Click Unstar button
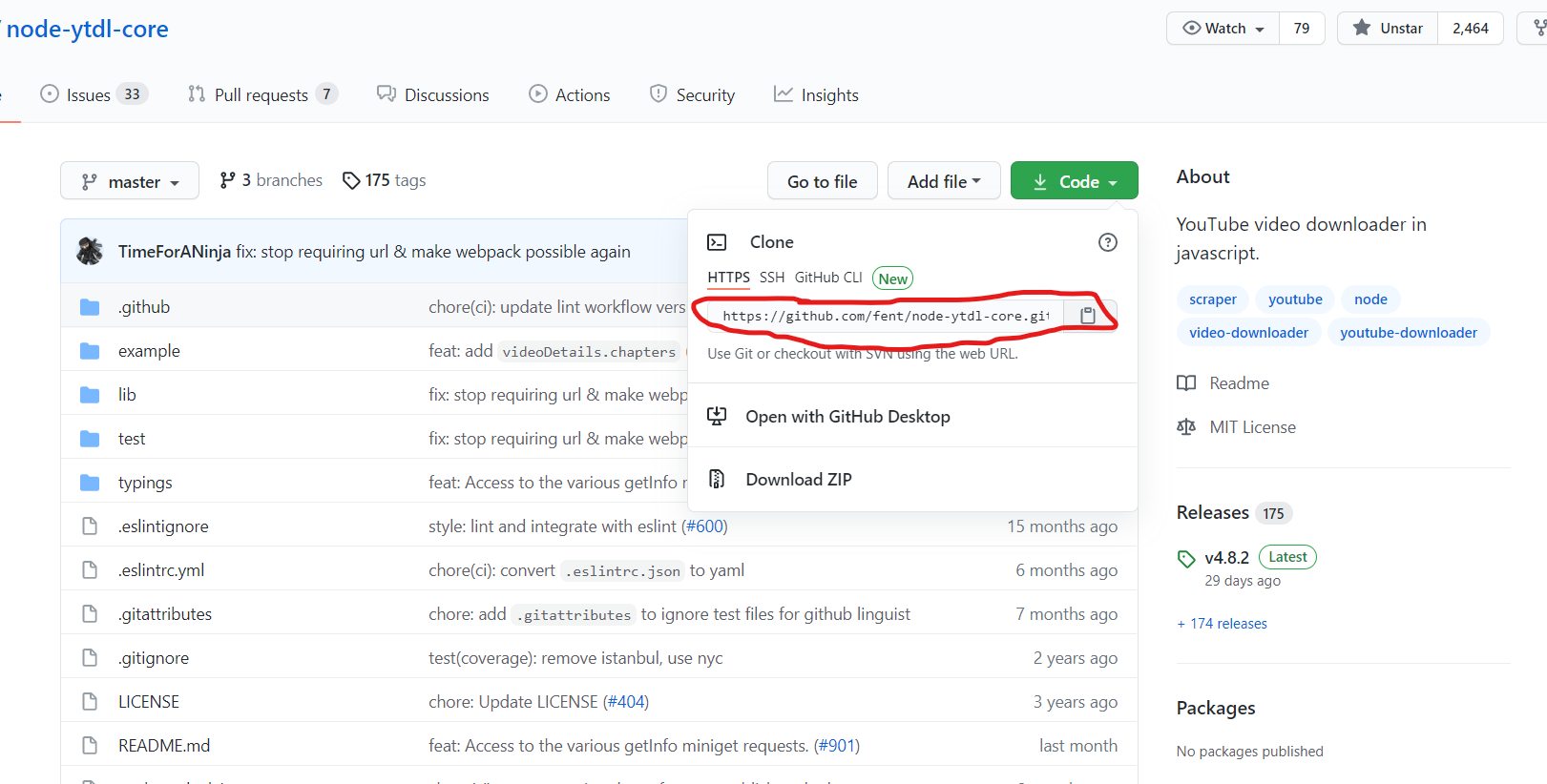The width and height of the screenshot is (1547, 784). coord(1388,28)
